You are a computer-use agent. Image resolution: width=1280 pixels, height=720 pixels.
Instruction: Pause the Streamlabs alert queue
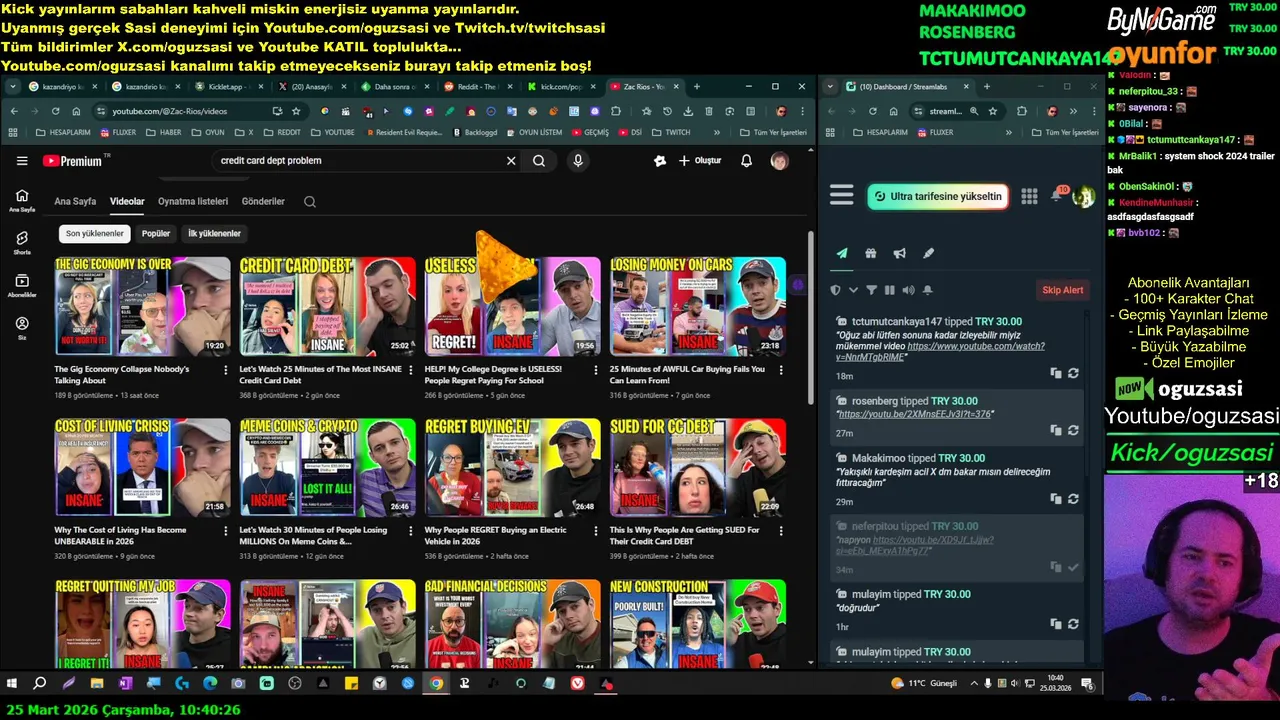[x=889, y=290]
